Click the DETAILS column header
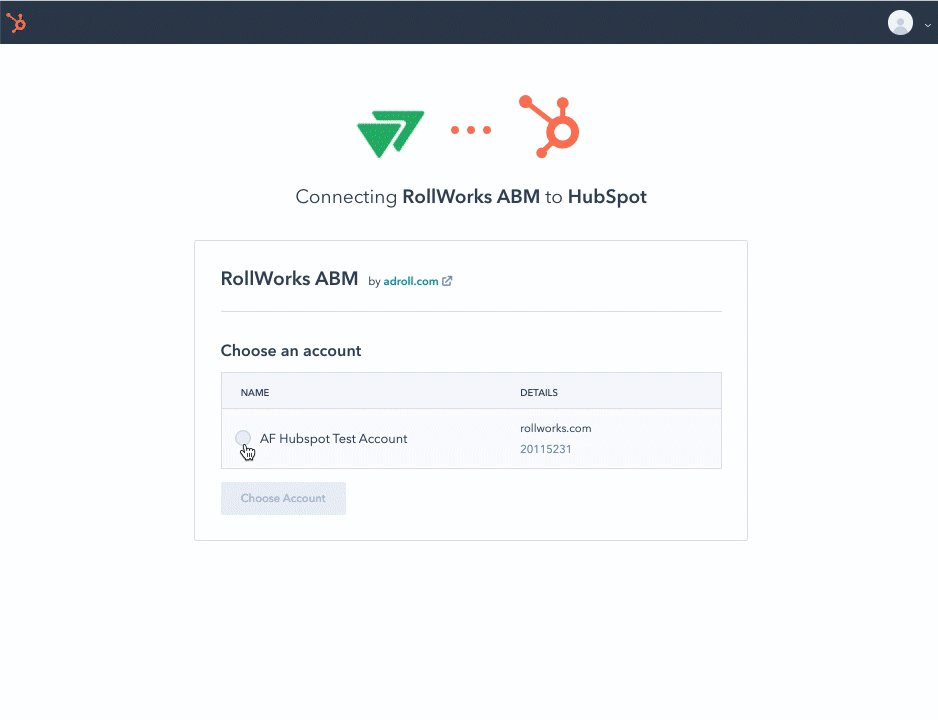 [x=538, y=392]
